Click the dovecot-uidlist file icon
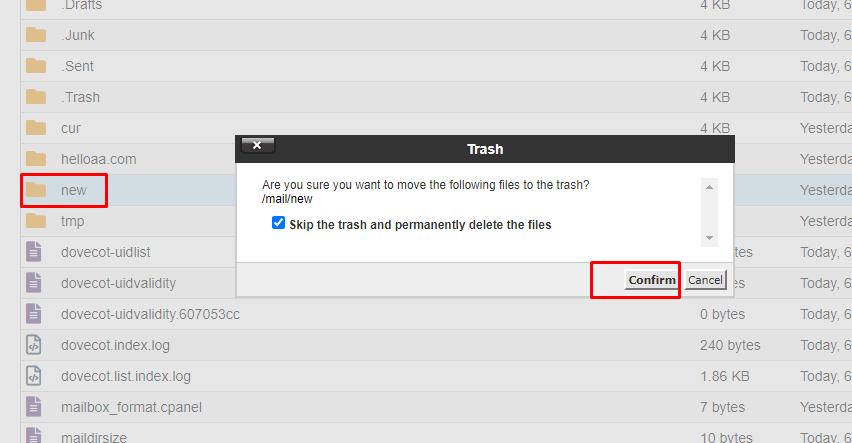This screenshot has width=852, height=443. point(34,252)
